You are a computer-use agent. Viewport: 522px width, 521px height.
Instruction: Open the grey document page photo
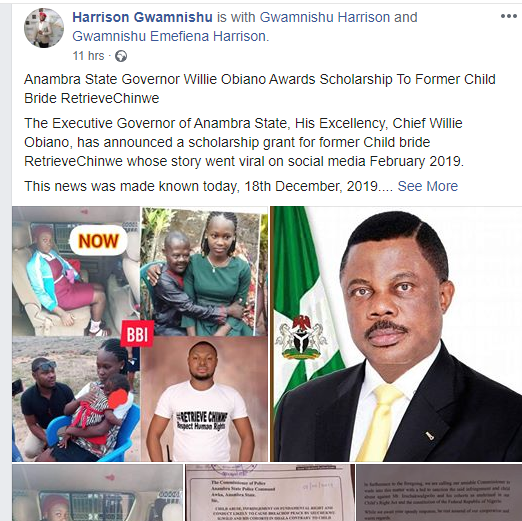pyautogui.click(x=439, y=493)
